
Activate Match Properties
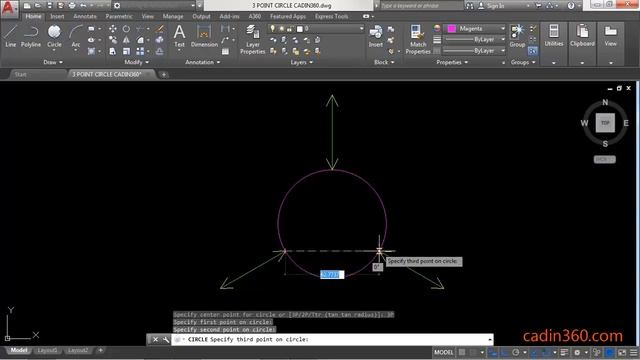(418, 40)
